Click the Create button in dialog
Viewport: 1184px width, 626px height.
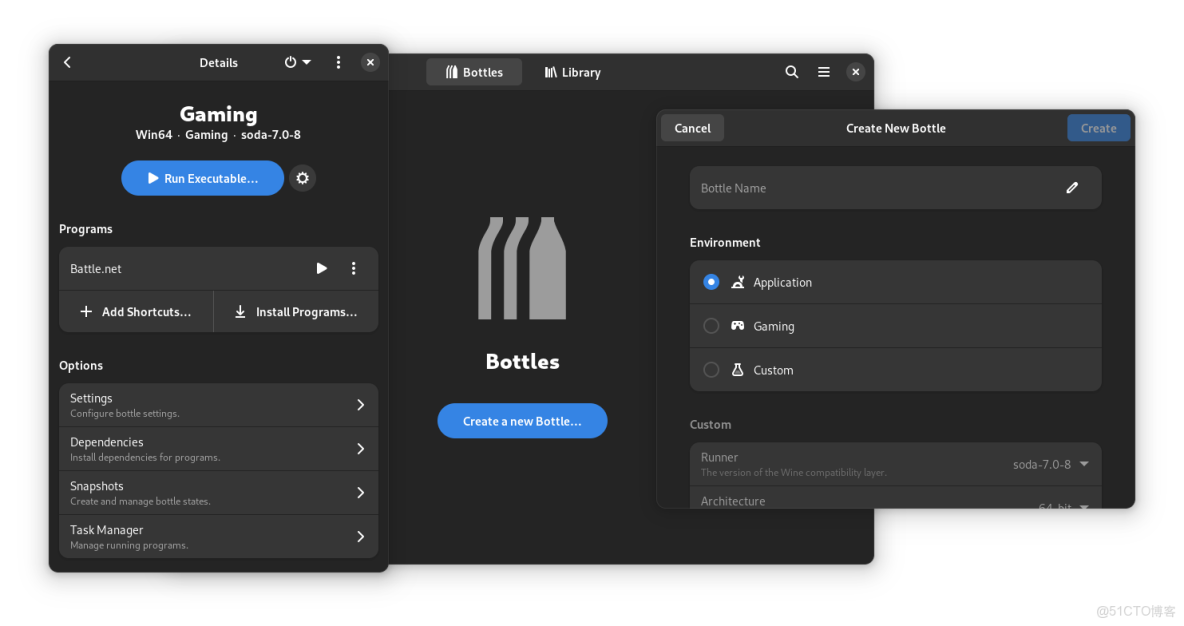click(x=1098, y=128)
